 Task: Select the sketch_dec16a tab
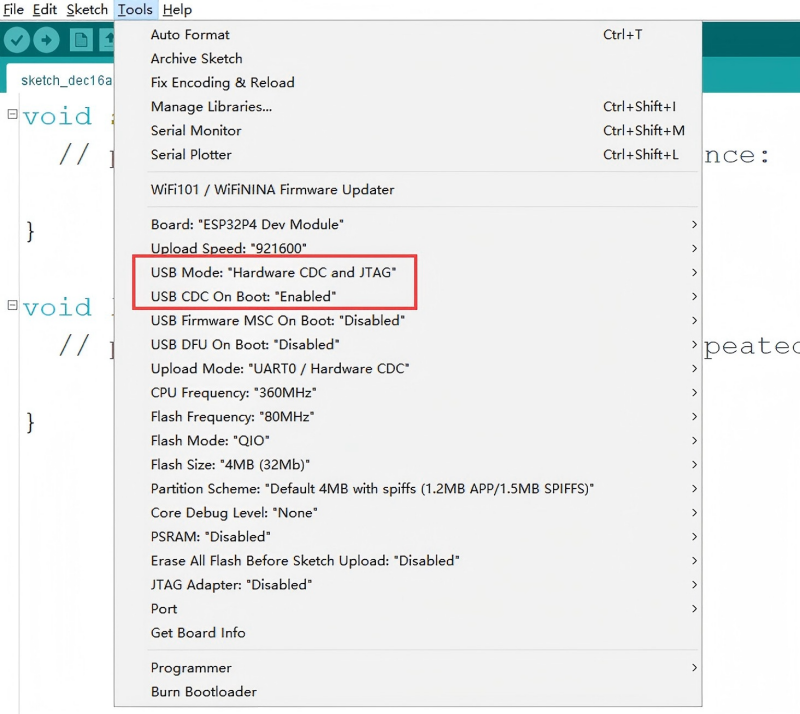point(60,80)
